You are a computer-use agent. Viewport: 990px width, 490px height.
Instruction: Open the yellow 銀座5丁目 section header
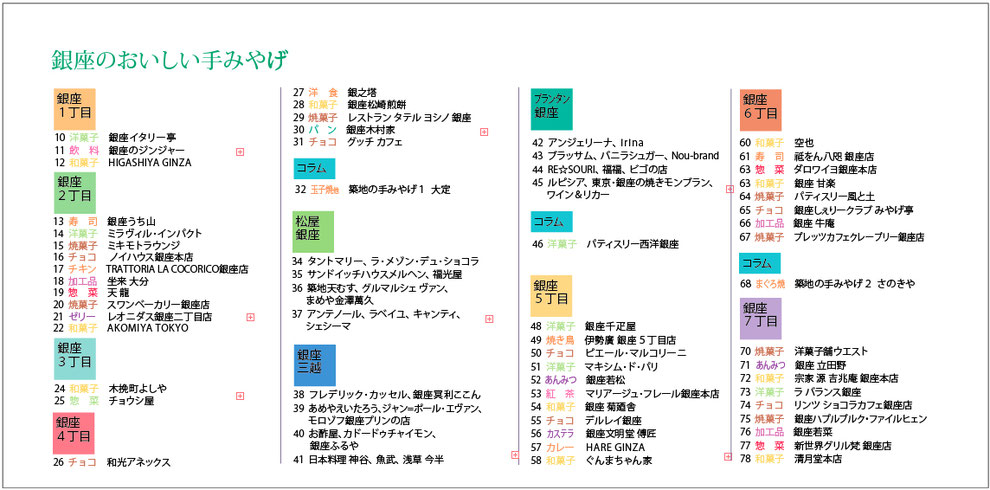click(x=552, y=296)
